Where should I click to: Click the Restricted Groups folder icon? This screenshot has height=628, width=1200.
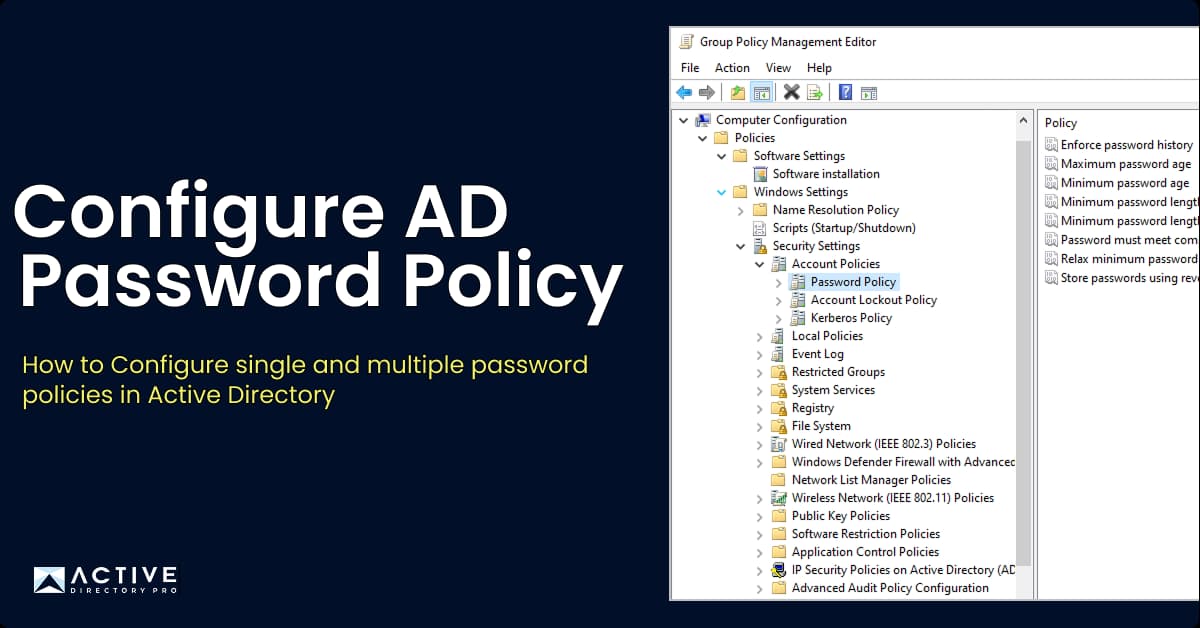[780, 372]
